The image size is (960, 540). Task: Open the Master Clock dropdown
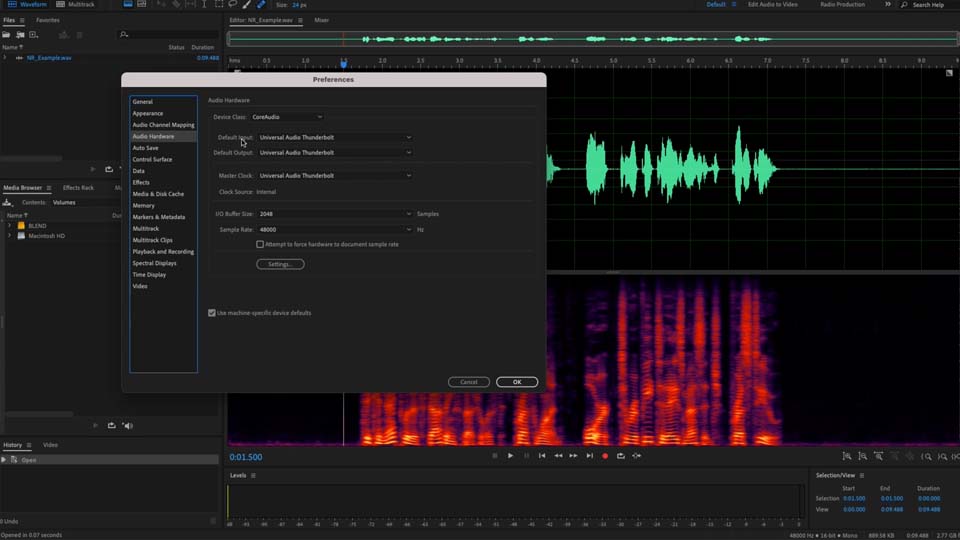coord(335,176)
